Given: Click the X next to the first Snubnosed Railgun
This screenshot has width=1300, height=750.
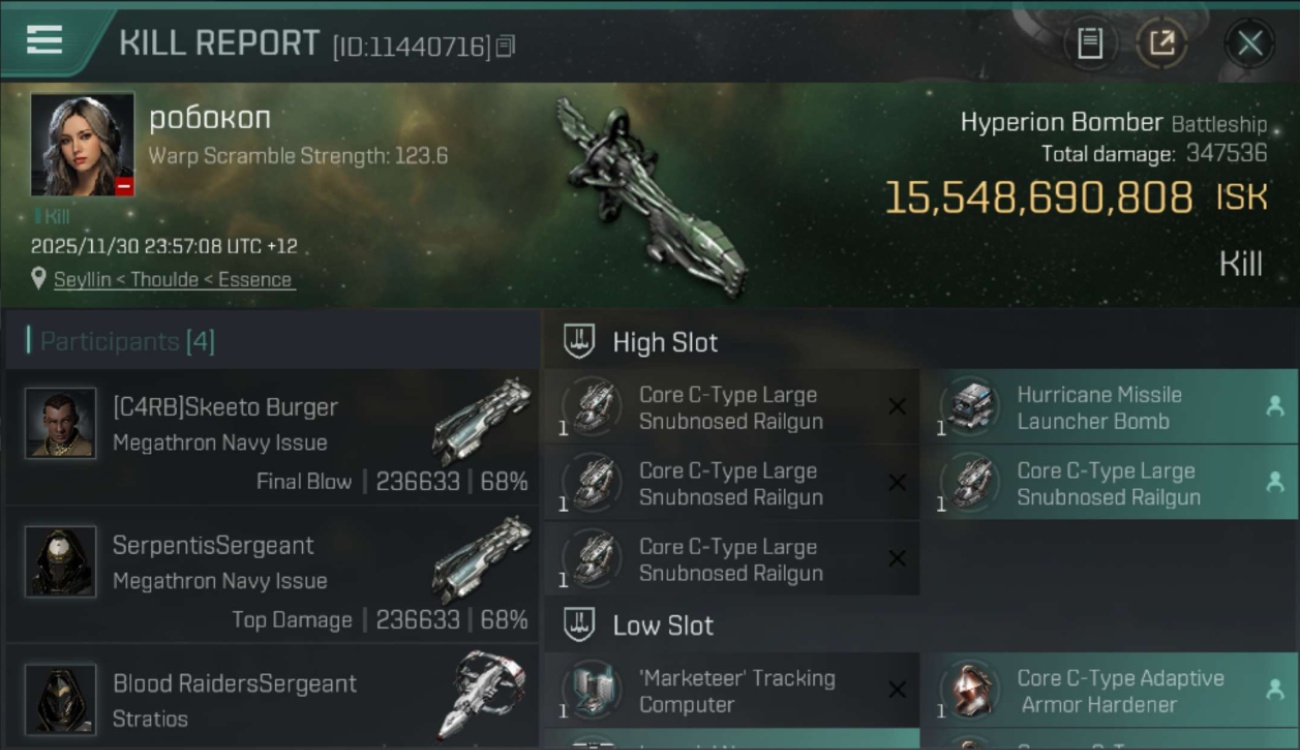Looking at the screenshot, I should pyautogui.click(x=897, y=407).
